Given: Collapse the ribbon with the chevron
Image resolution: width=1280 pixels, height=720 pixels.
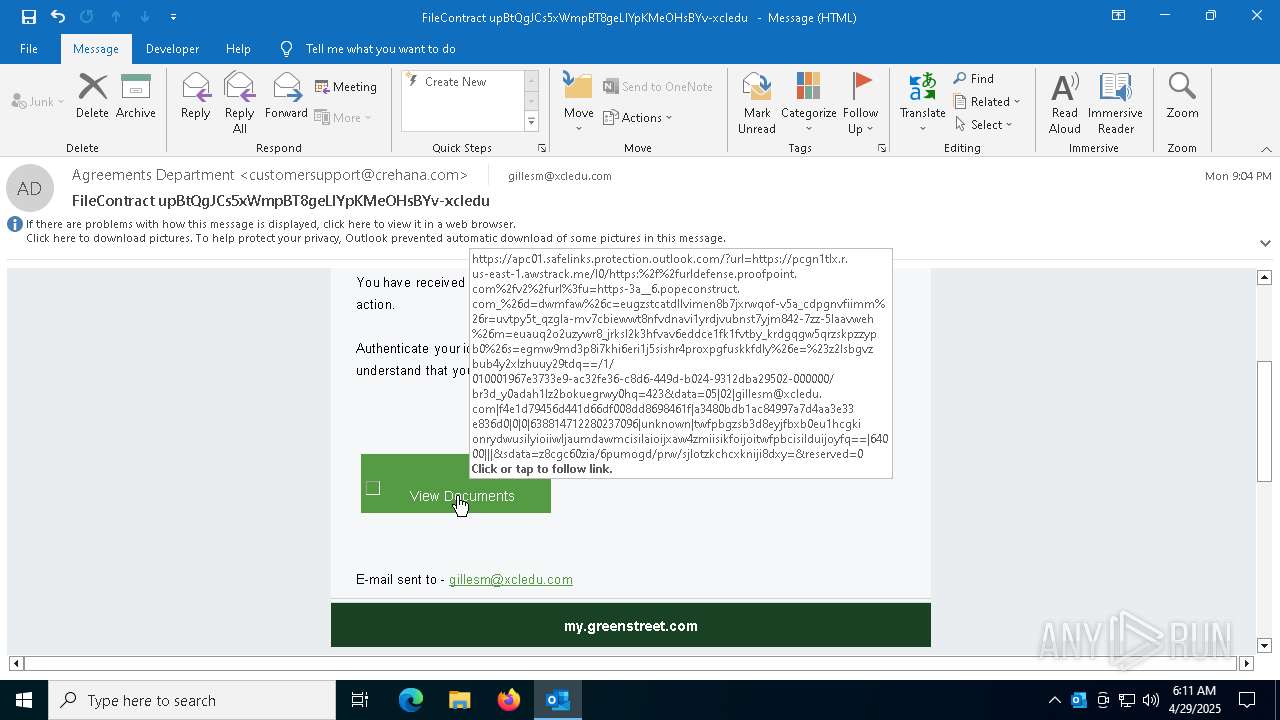Looking at the screenshot, I should click(1266, 149).
